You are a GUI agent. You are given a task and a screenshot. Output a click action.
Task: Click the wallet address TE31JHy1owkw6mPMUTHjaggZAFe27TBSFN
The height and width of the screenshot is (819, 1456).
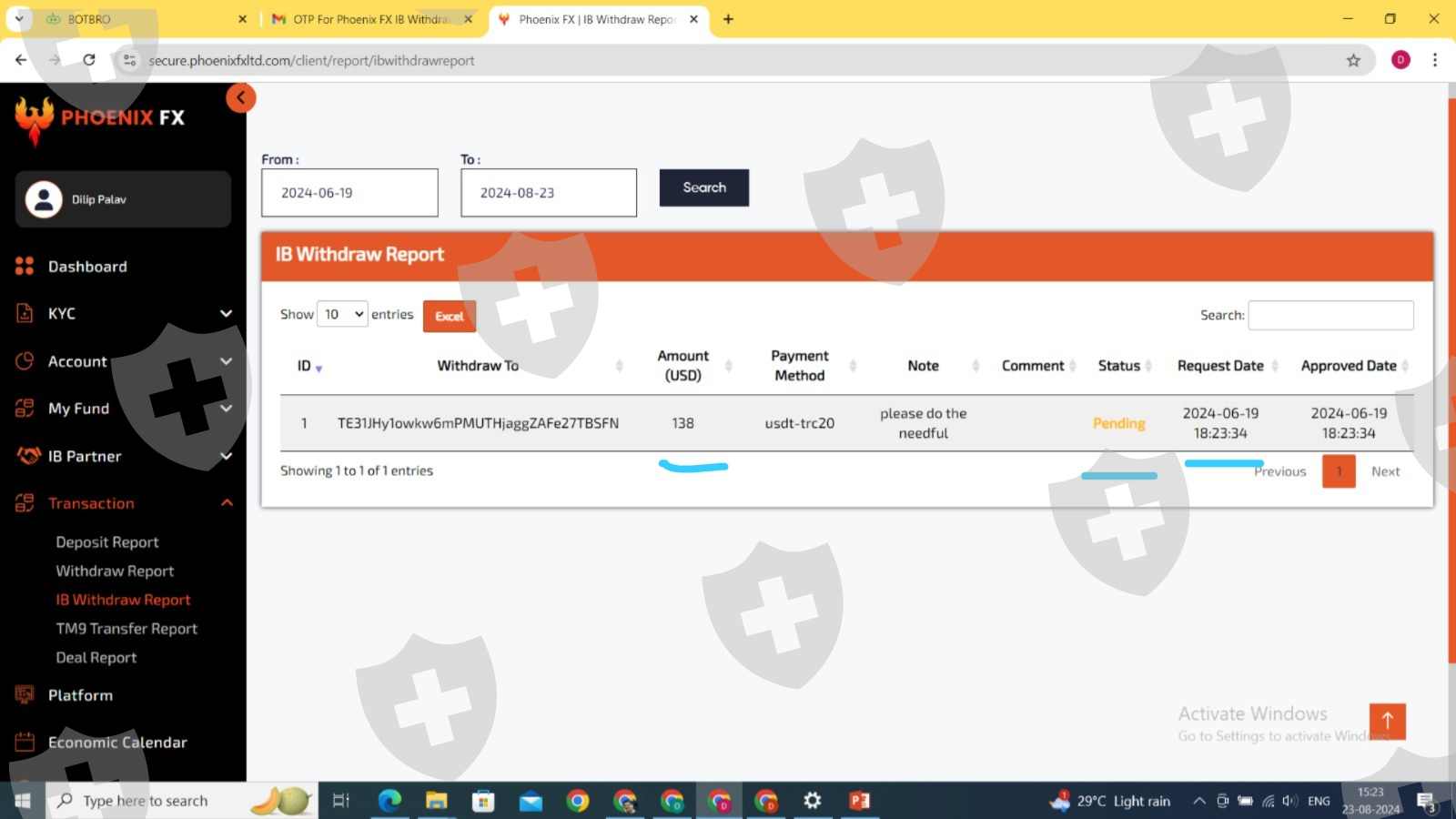coord(478,423)
